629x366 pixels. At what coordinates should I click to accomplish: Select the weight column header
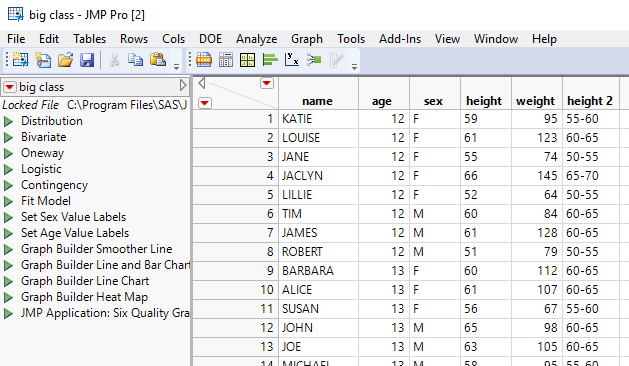[x=535, y=101]
